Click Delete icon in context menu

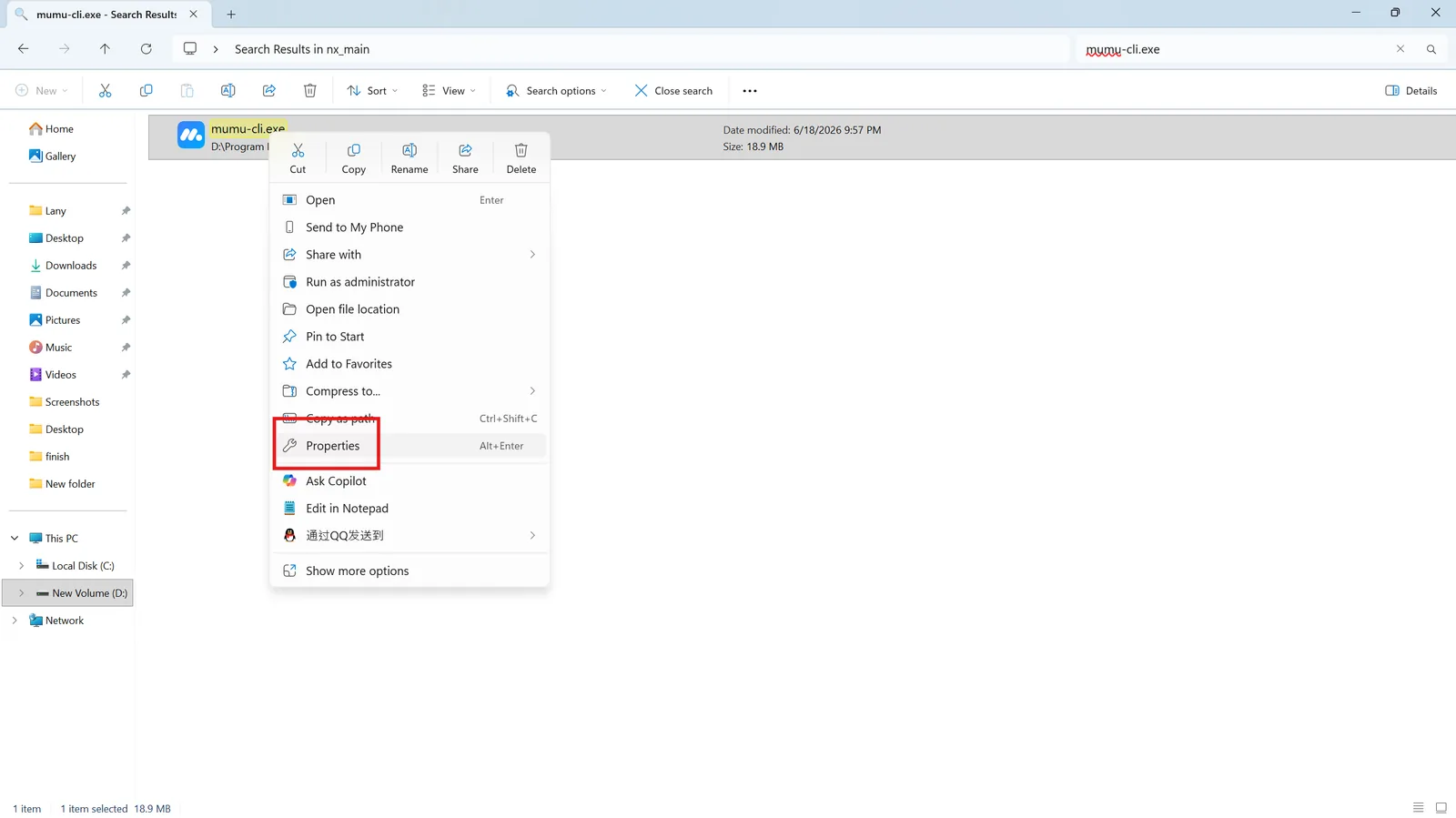click(521, 157)
